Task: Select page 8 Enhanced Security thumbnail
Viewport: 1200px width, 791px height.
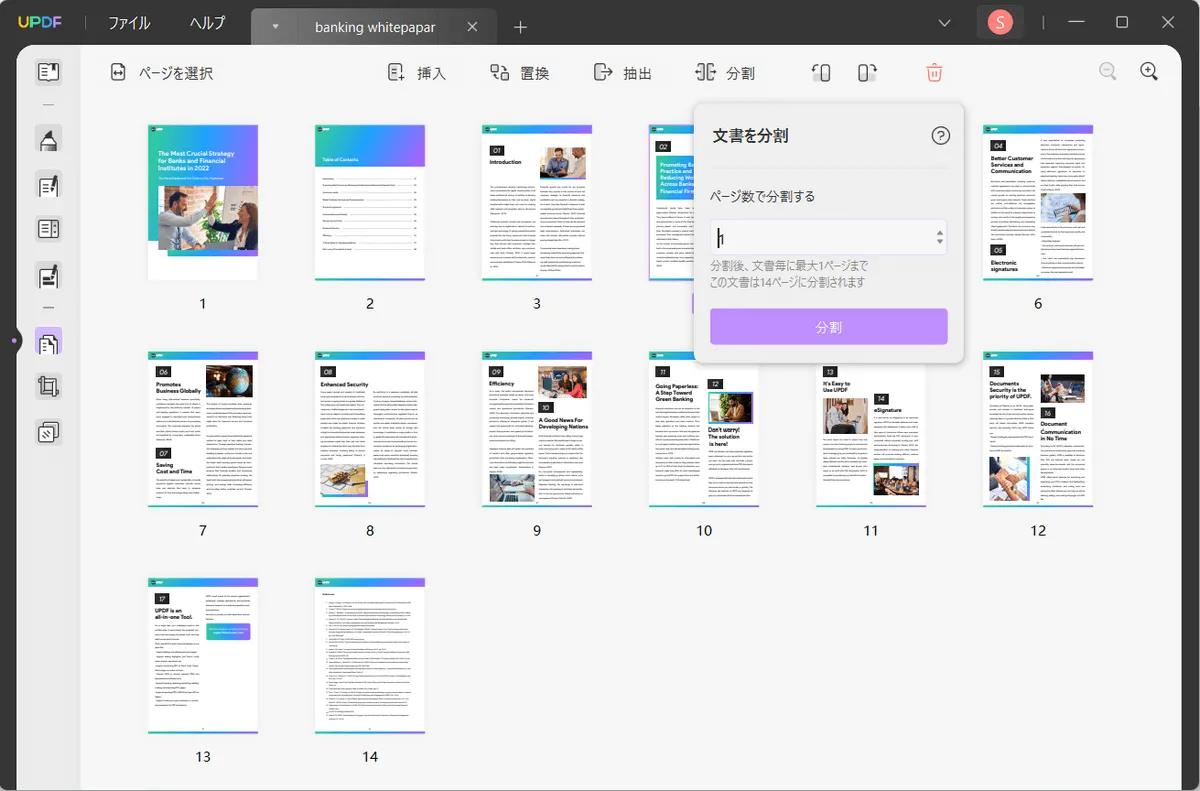Action: coord(370,430)
